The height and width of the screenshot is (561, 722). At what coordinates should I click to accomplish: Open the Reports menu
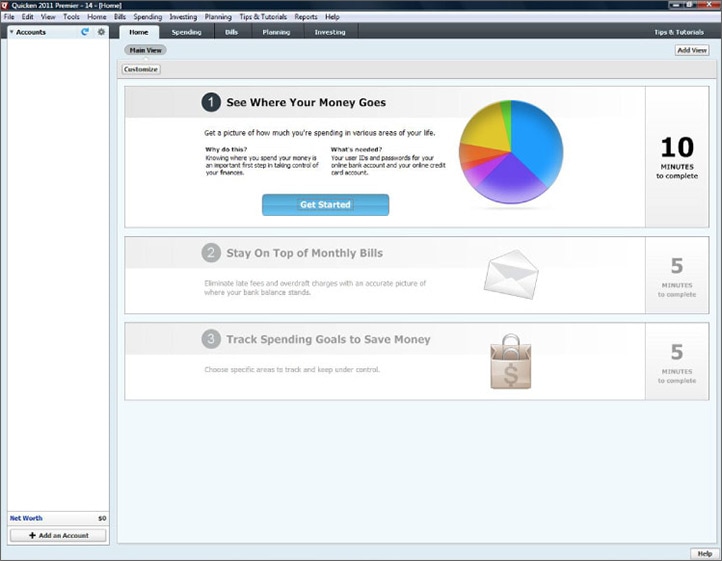pyautogui.click(x=306, y=17)
